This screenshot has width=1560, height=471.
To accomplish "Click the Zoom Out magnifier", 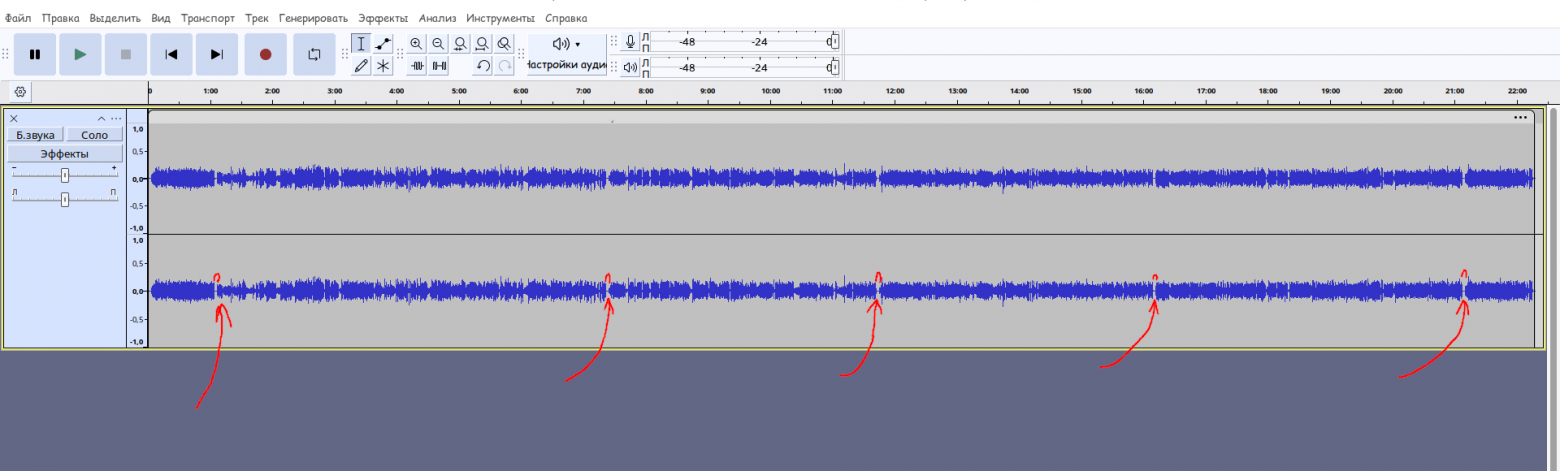I will pos(438,44).
